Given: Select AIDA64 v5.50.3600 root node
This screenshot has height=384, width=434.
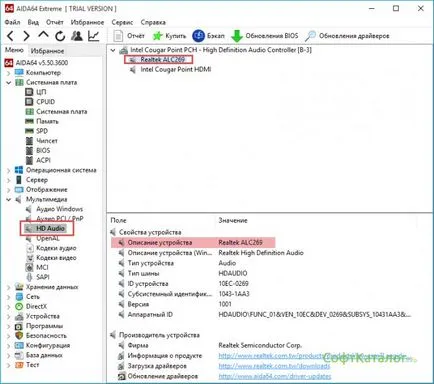Looking at the screenshot, I should click(37, 63).
